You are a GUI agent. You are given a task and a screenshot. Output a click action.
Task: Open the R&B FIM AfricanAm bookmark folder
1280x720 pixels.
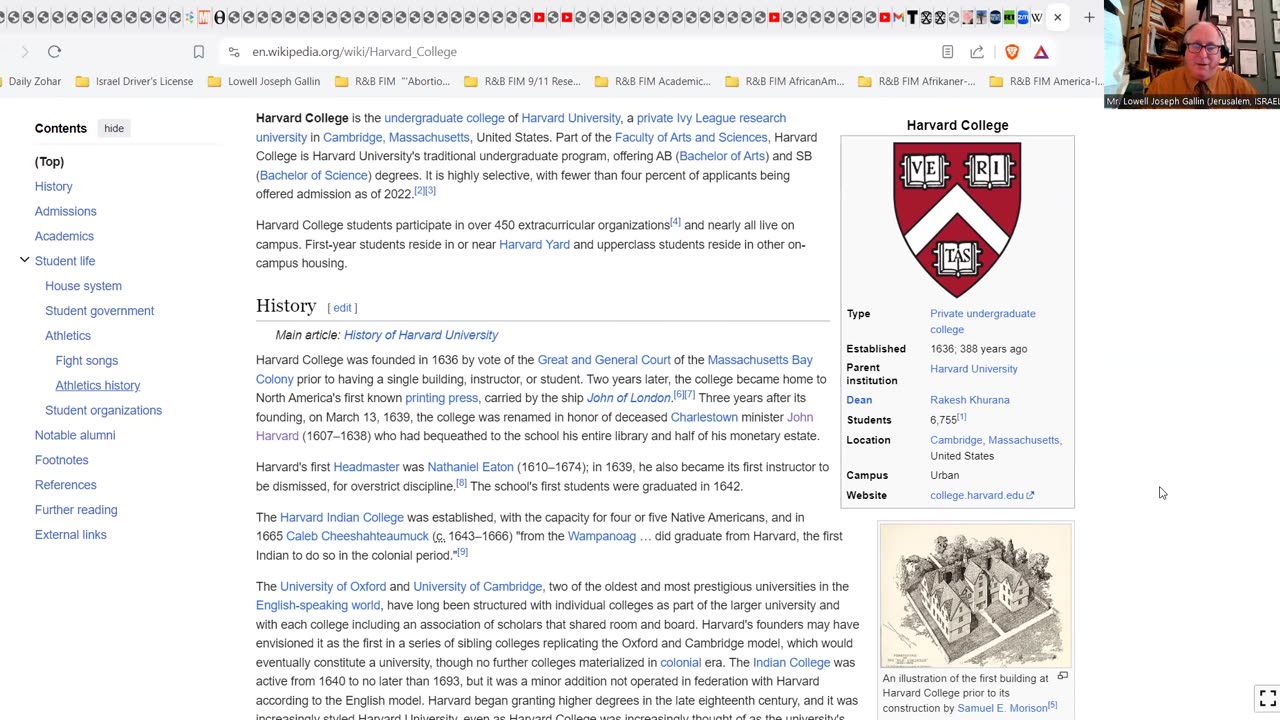[x=785, y=81]
